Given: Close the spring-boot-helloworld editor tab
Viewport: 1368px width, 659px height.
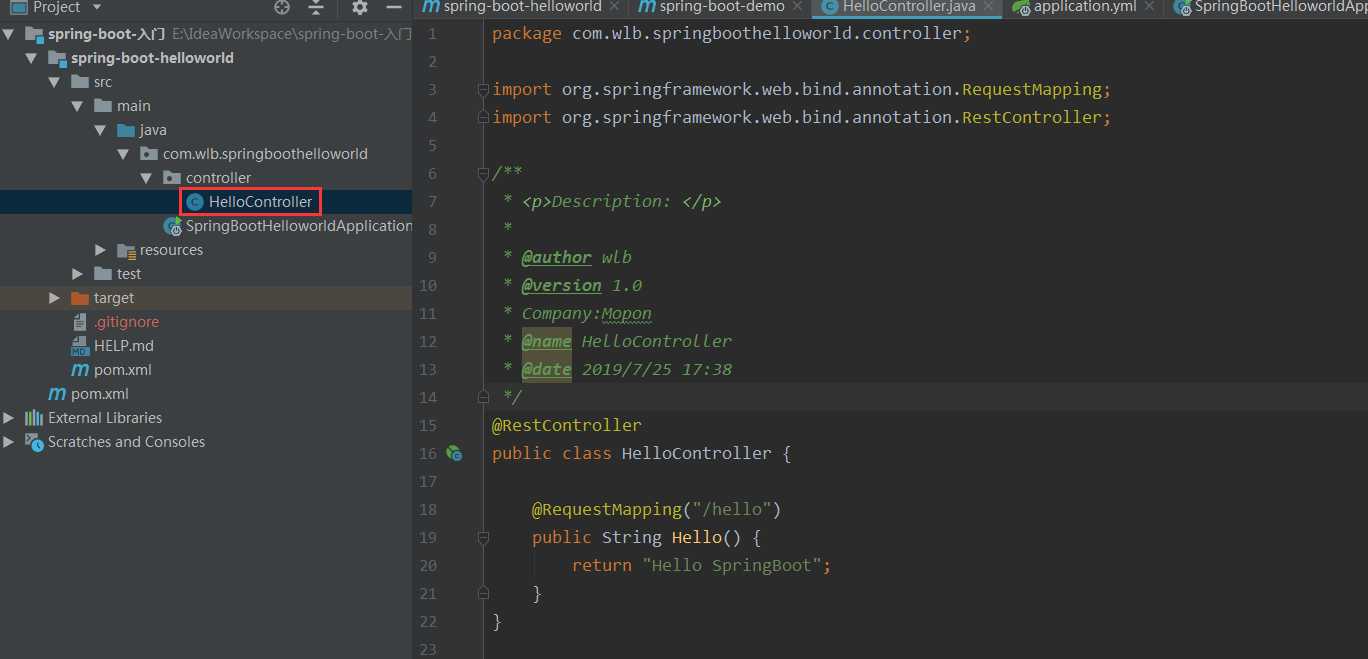Looking at the screenshot, I should pos(617,7).
